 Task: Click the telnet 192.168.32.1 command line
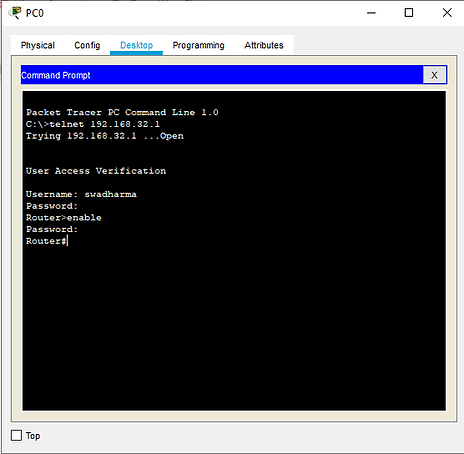pyautogui.click(x=93, y=124)
